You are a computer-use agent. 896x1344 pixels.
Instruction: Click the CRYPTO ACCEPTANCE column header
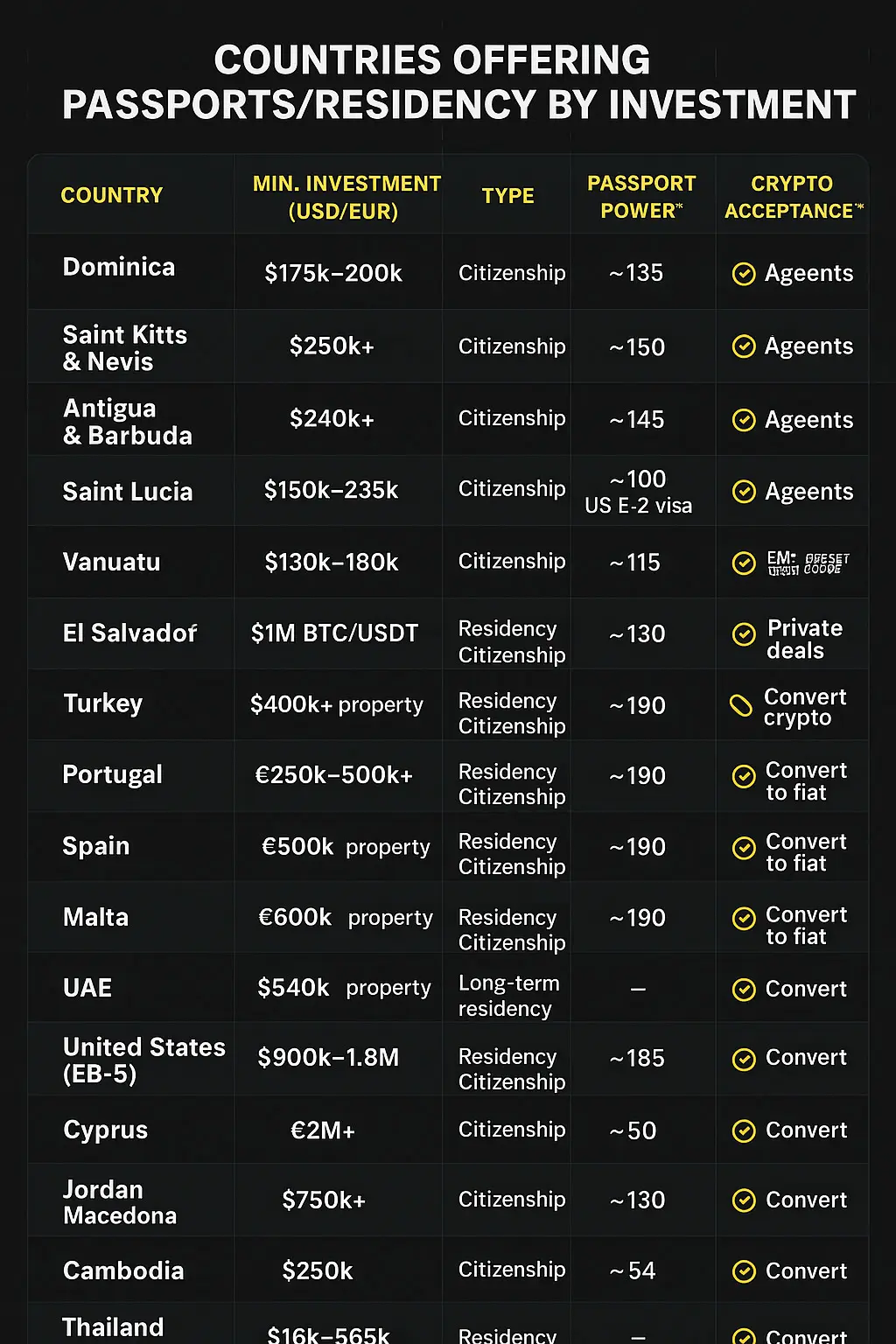pos(793,197)
